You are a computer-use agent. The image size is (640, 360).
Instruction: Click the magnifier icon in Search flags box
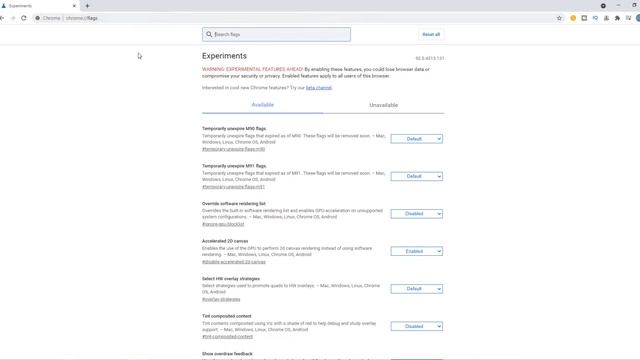(x=209, y=34)
